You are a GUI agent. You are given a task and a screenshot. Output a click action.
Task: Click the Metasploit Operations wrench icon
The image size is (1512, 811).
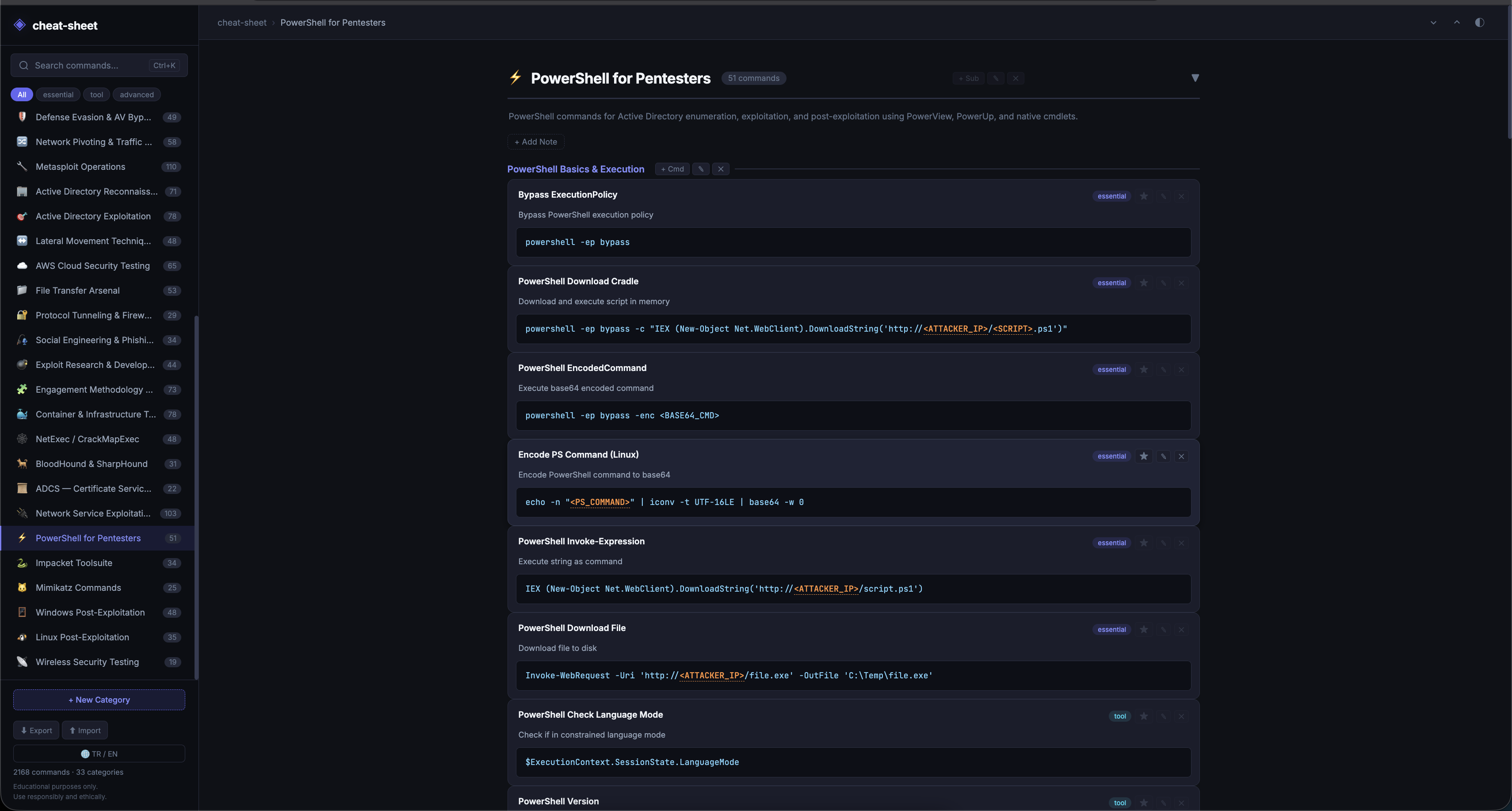[22, 166]
